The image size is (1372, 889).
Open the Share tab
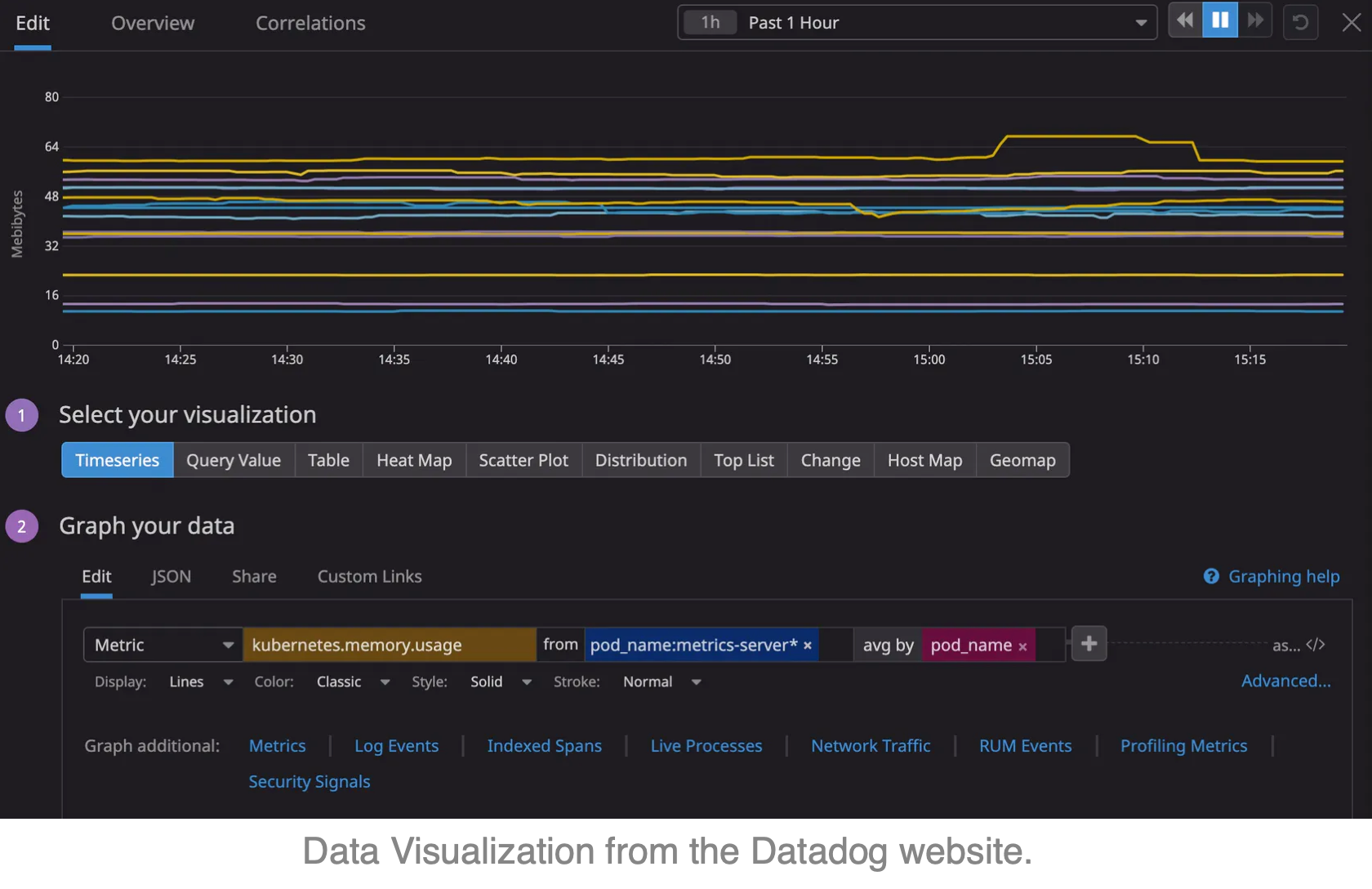(254, 576)
